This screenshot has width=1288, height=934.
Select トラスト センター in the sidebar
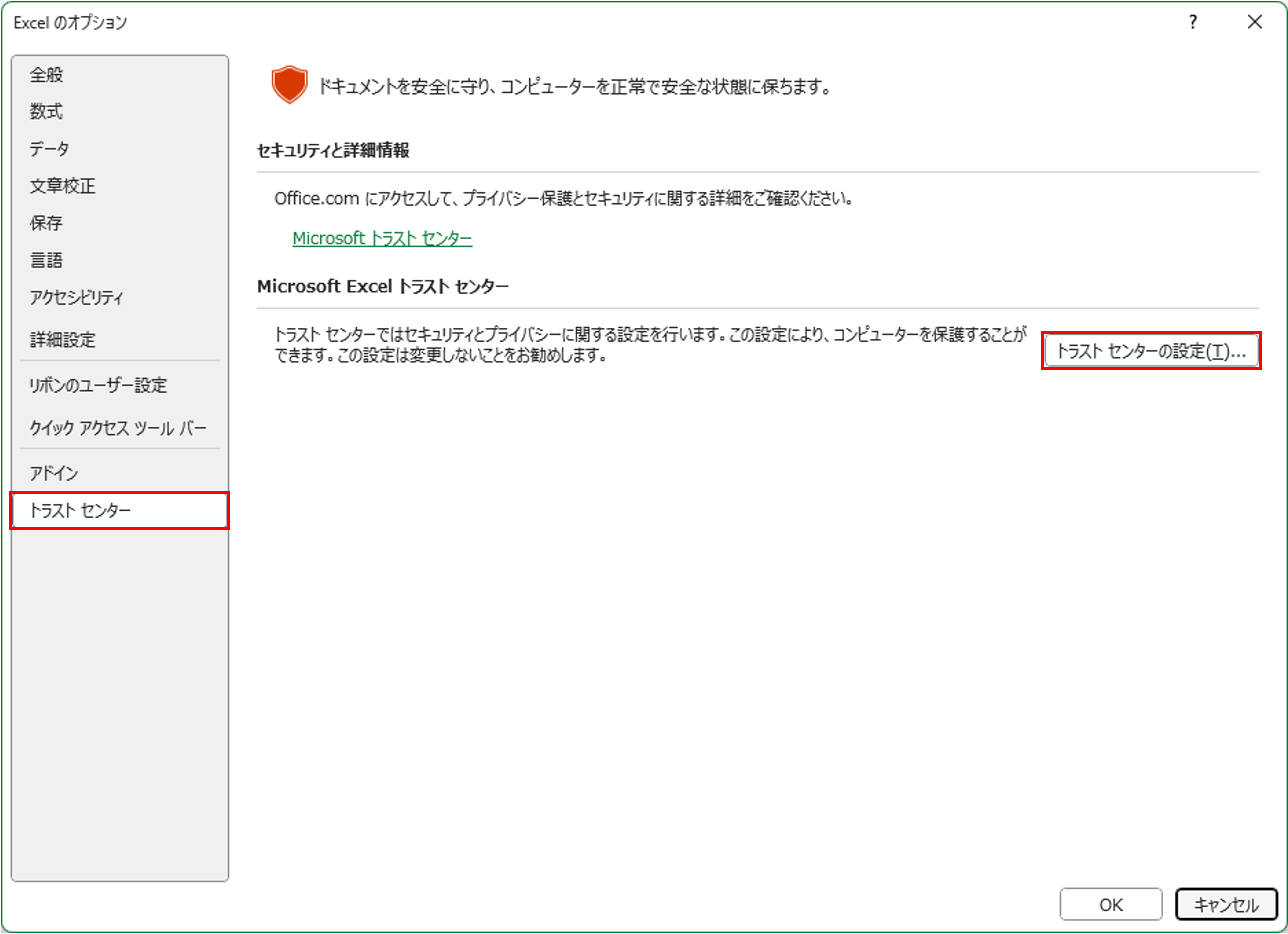(120, 510)
